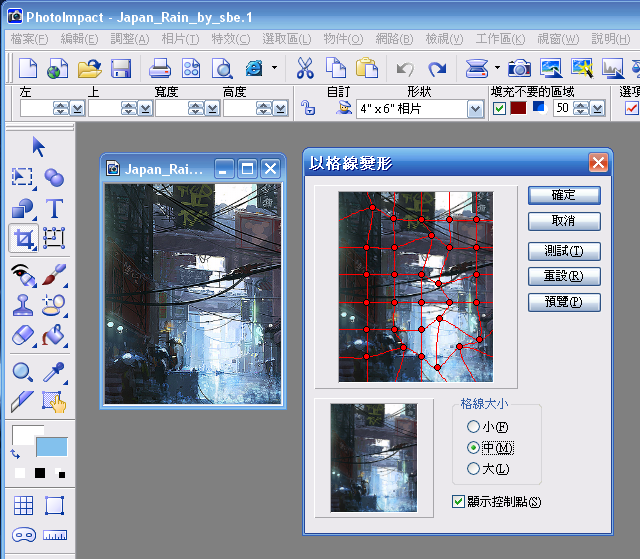Click the Digital camera icon
Screen dimensions: 640x559
tap(519, 68)
